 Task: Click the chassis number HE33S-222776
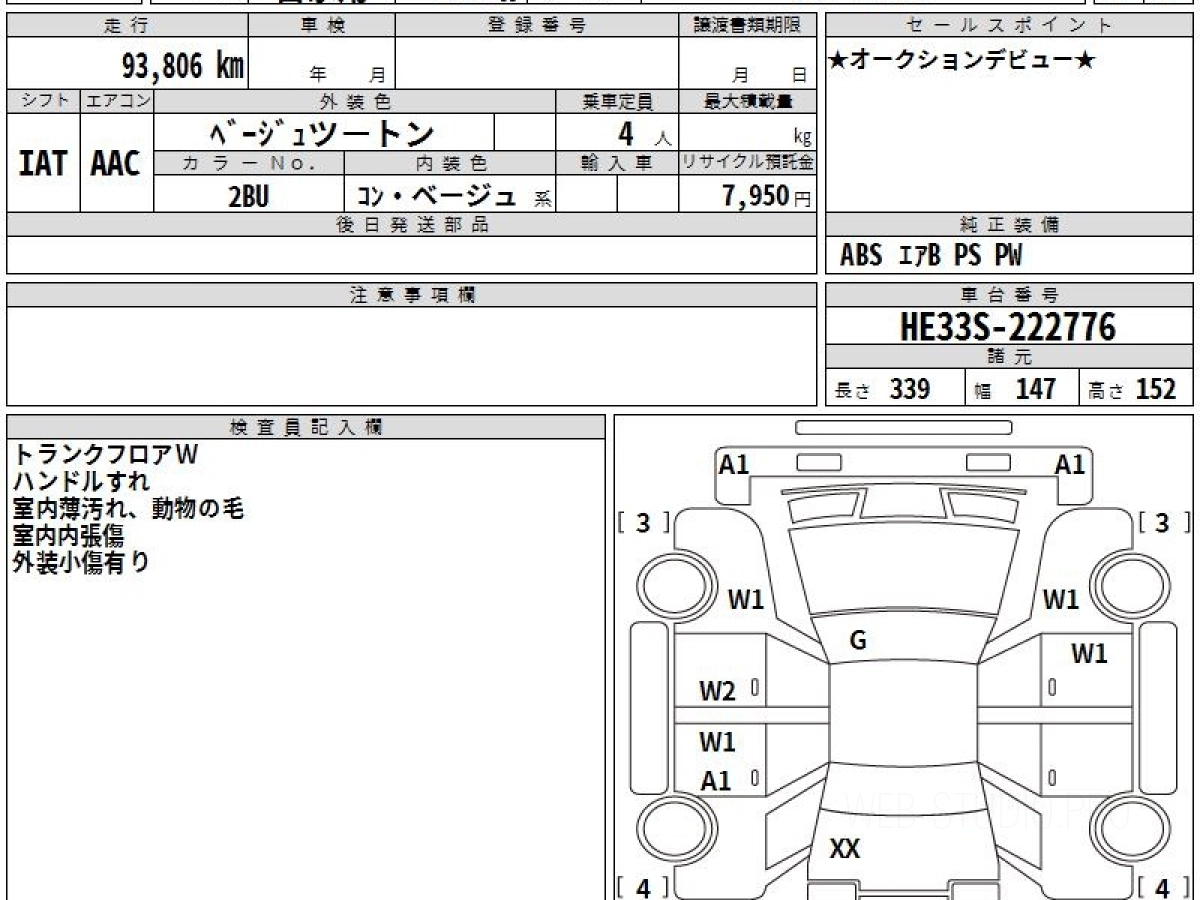tap(1008, 326)
